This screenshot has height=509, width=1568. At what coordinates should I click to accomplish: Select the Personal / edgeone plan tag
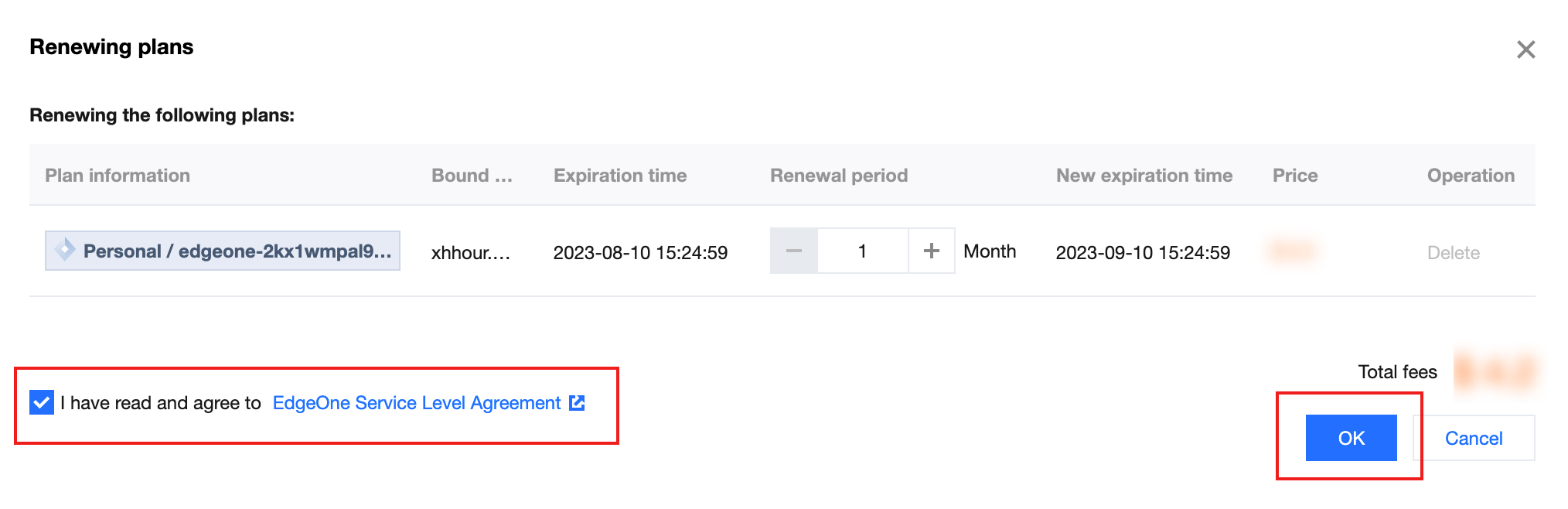236,251
